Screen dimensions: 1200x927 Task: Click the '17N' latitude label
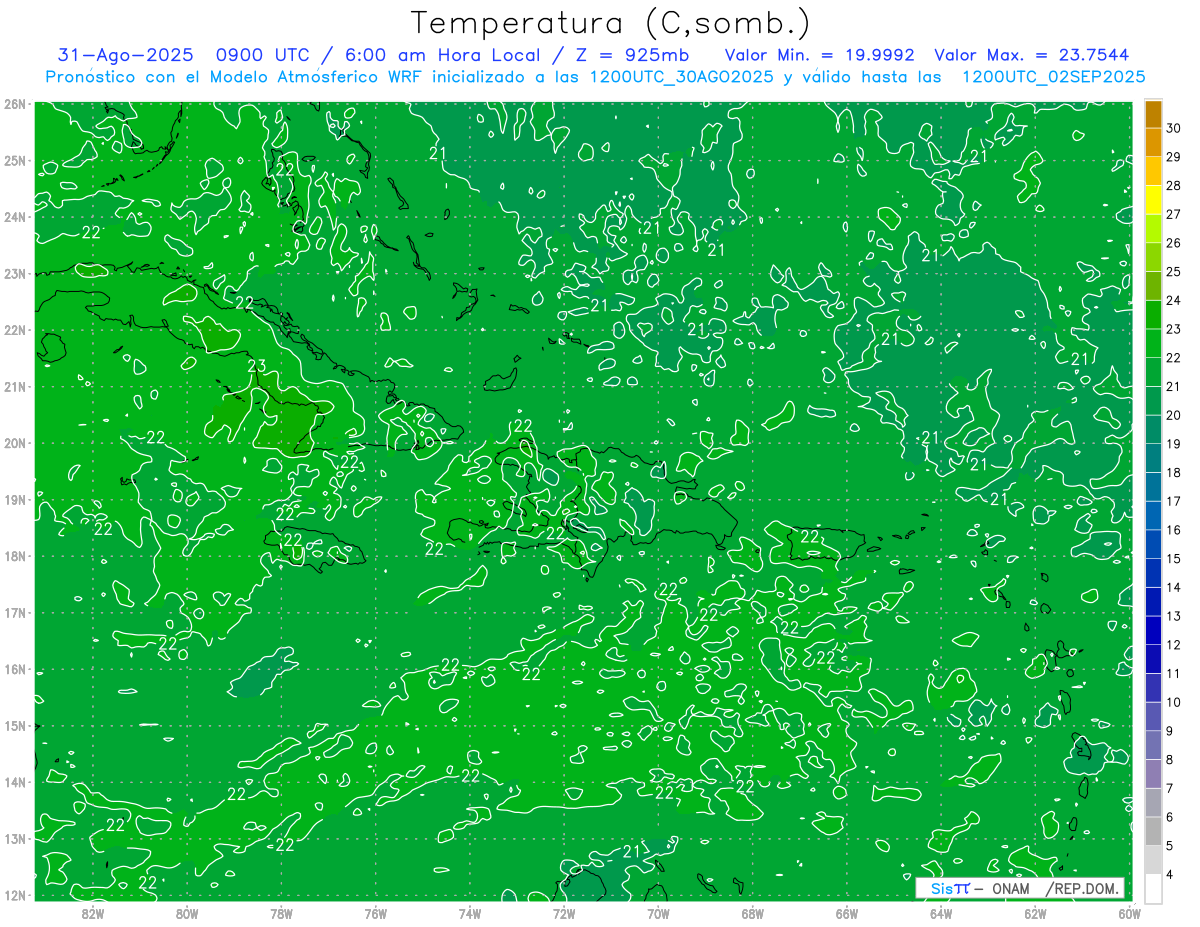tap(15, 612)
